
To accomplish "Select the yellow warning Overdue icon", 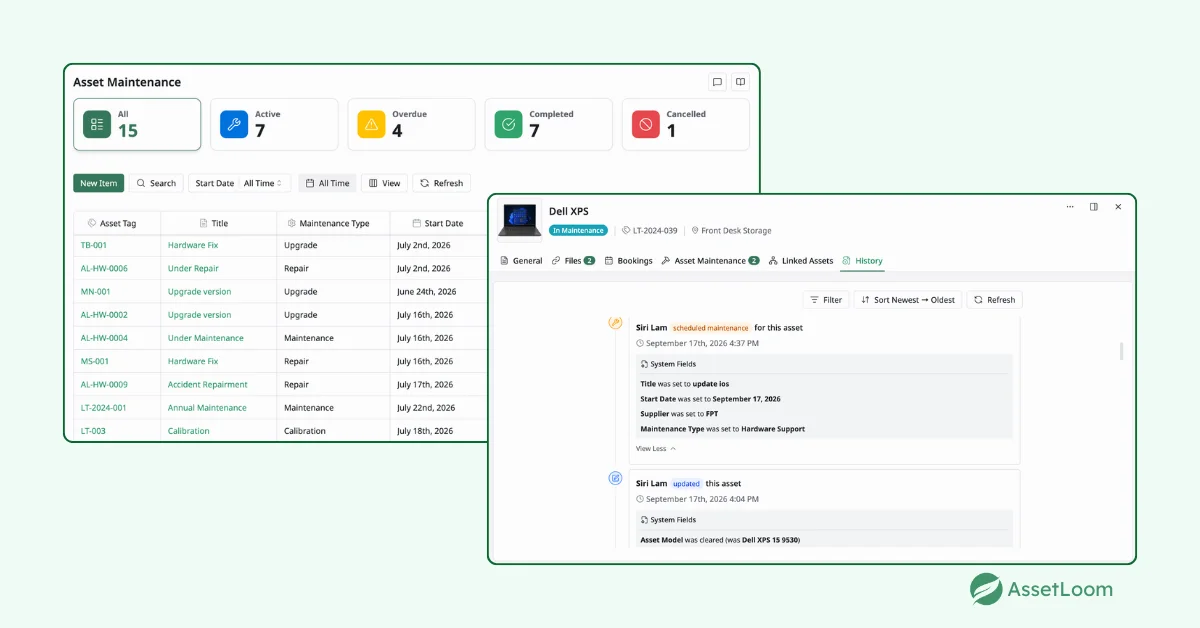I will [371, 124].
